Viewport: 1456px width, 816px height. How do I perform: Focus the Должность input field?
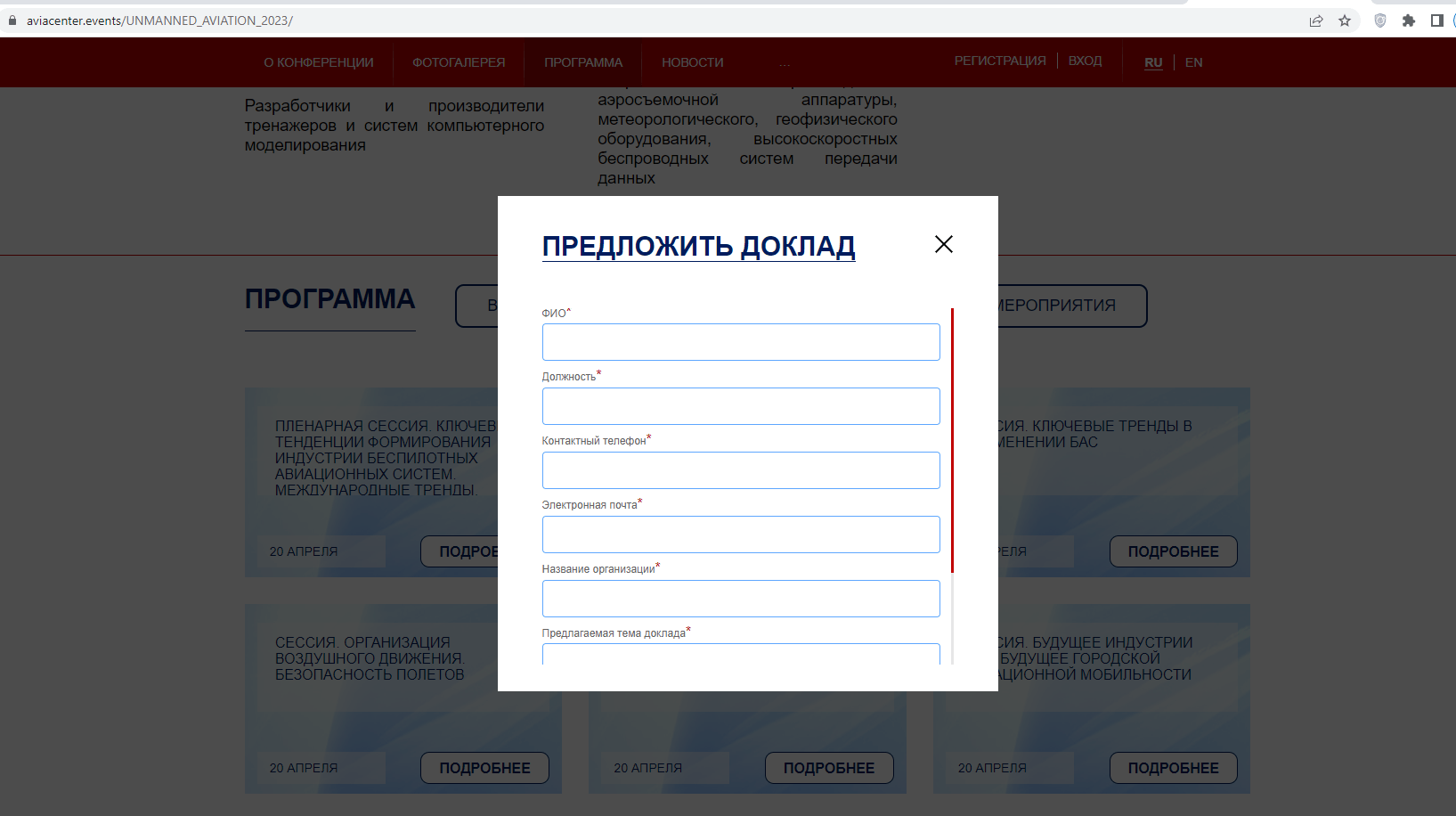[x=741, y=406]
